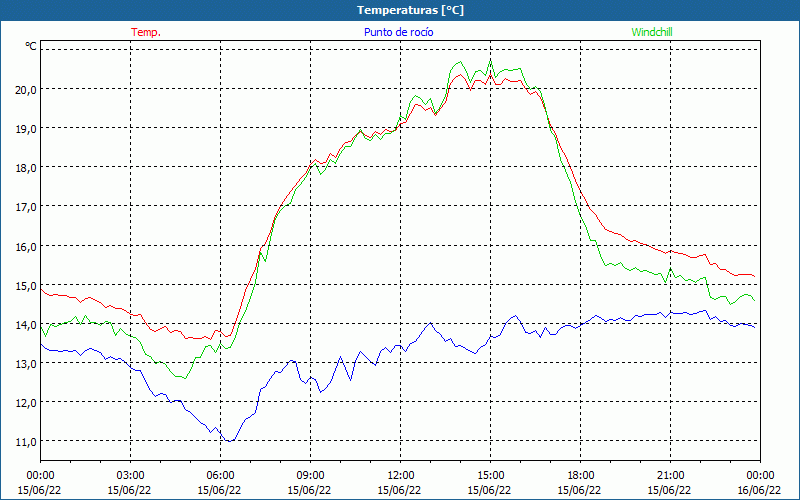The image size is (800, 500).
Task: Click the green windchill peak at 15:00
Action: pos(491,61)
